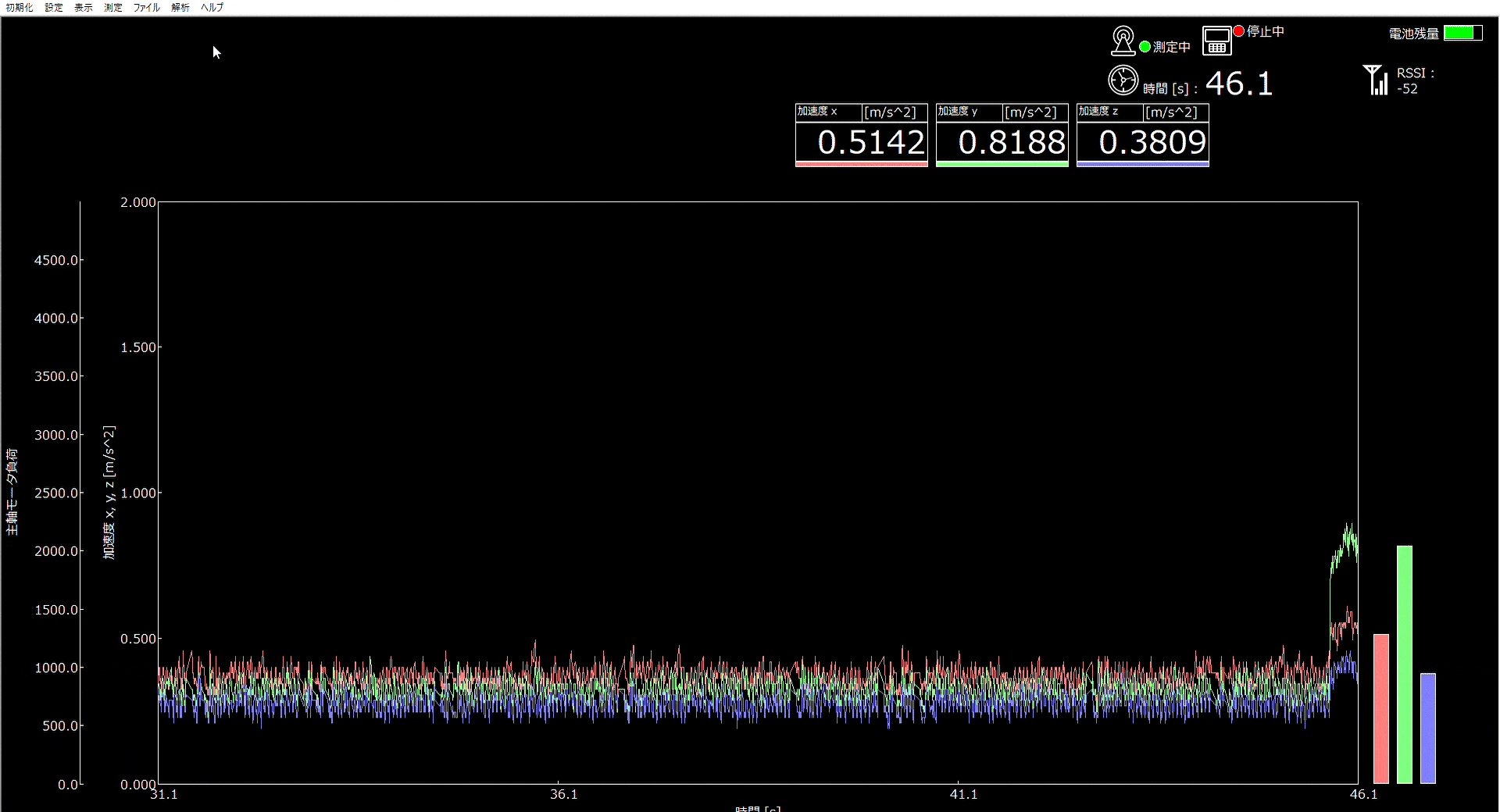
Task: Click the 電池残量 battery level bar
Action: point(1462,33)
